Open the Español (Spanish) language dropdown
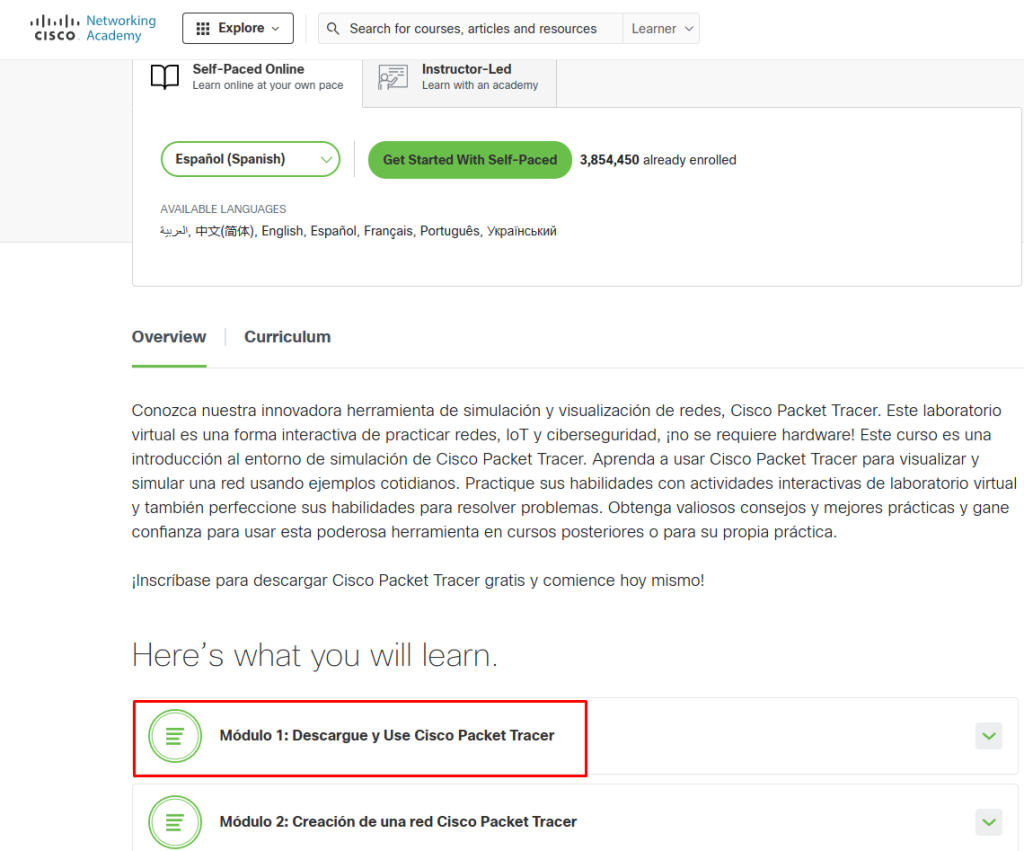 coord(250,159)
